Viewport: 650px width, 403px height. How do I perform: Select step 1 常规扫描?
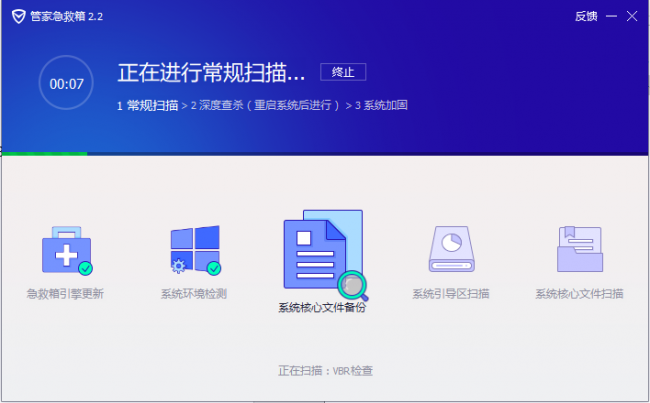pyautogui.click(x=147, y=106)
